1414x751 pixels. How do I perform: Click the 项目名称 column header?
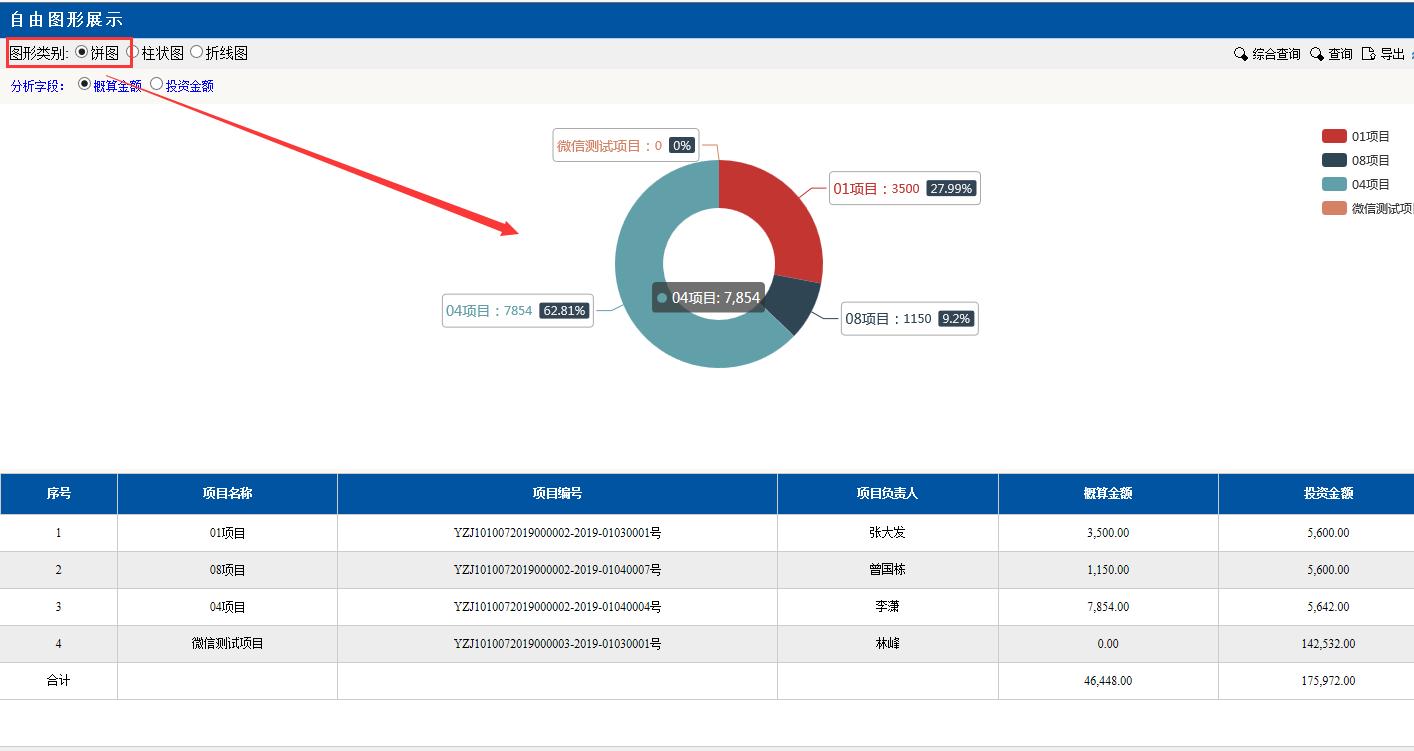point(227,494)
